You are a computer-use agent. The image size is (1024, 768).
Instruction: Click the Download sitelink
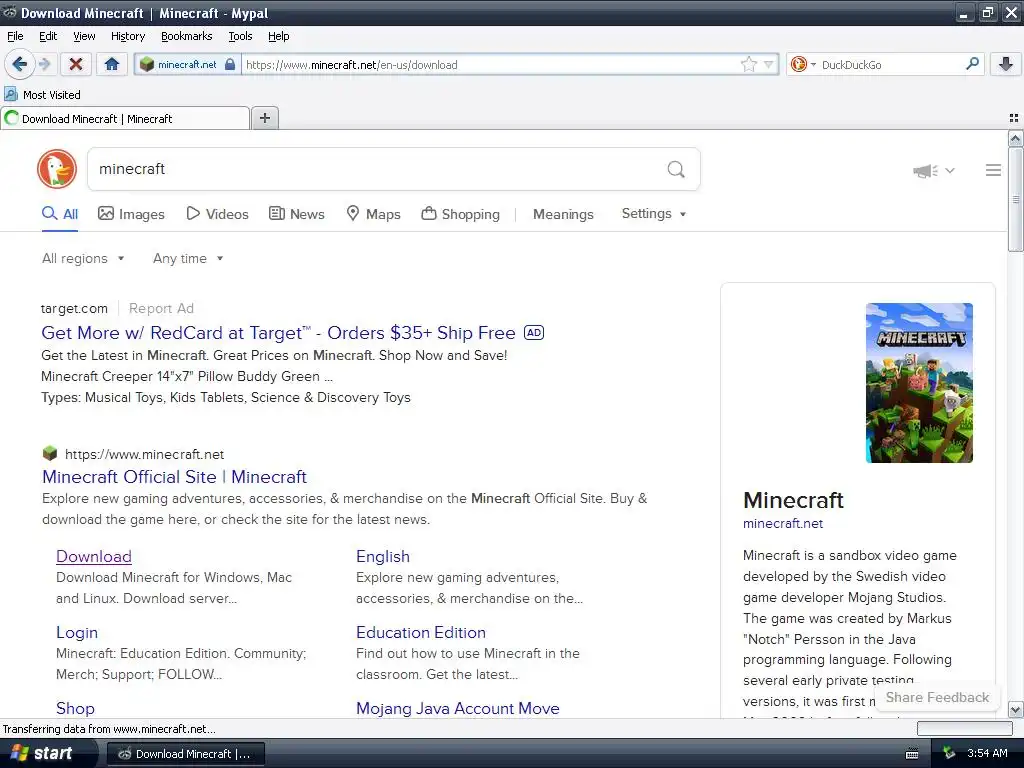[x=93, y=556]
